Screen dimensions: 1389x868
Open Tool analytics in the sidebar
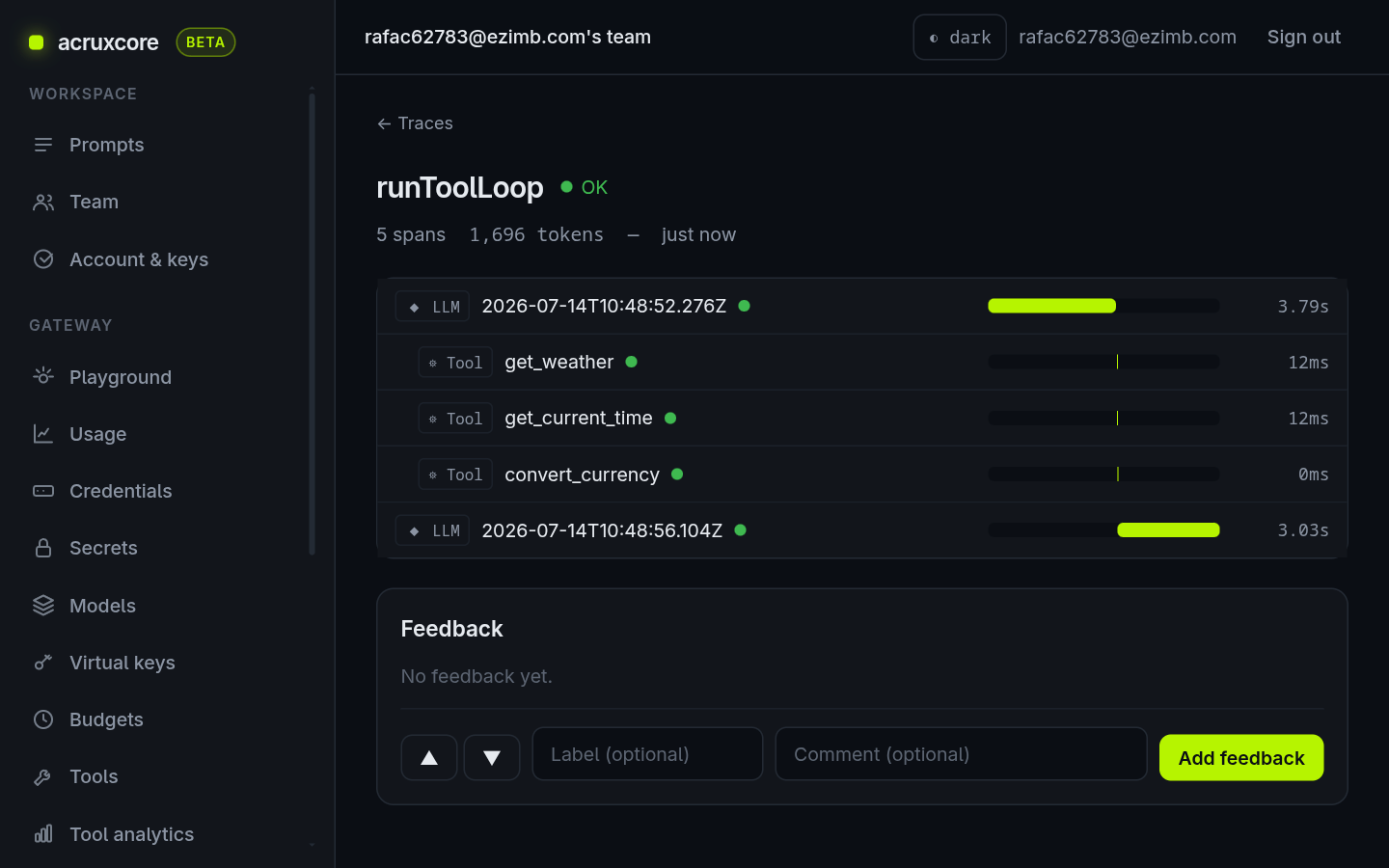point(131,834)
